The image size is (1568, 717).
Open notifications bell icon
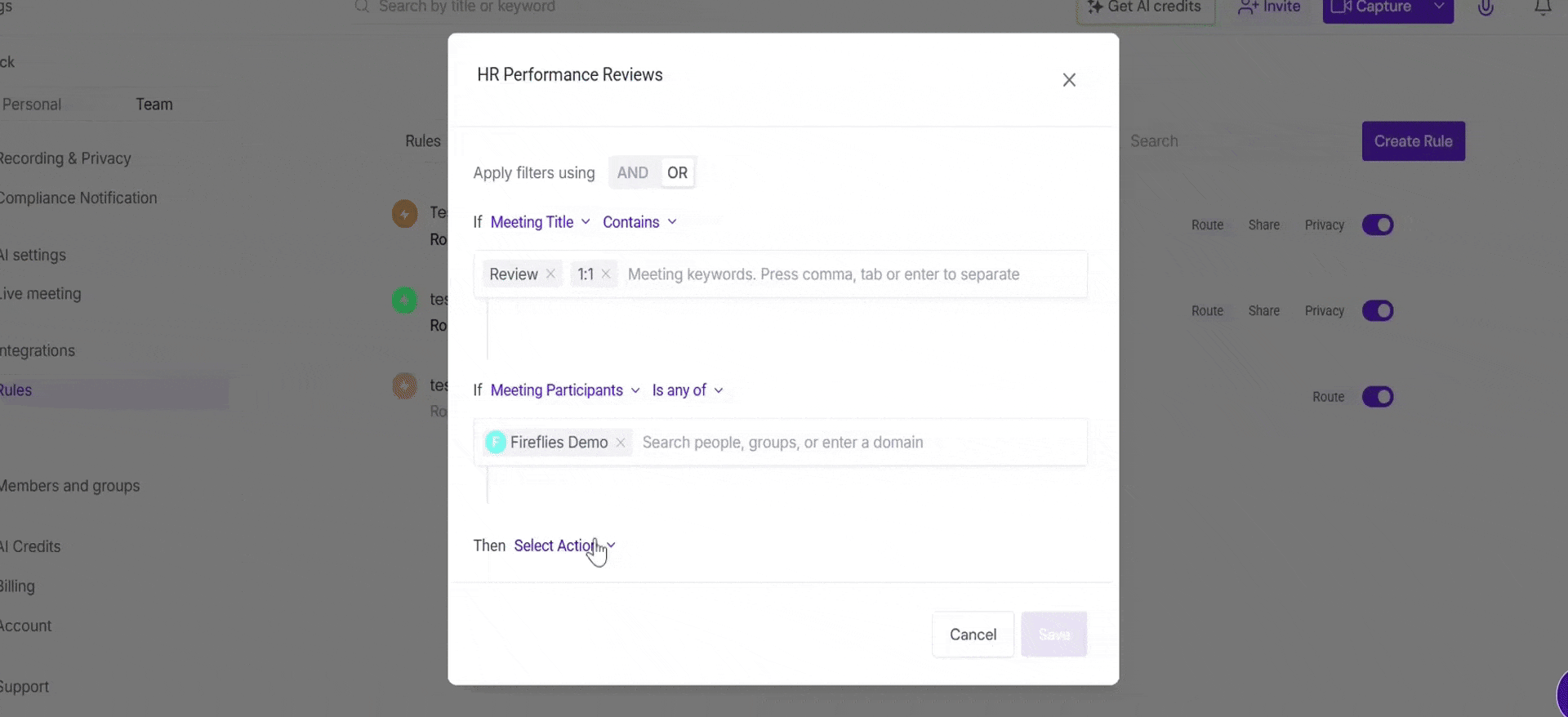(x=1543, y=7)
